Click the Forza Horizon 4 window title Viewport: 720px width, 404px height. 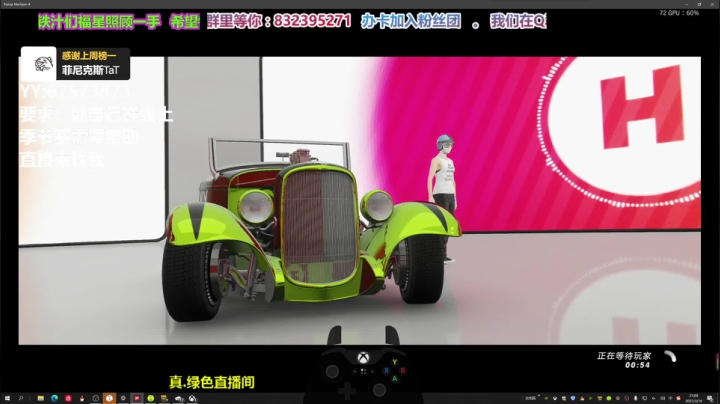(x=17, y=4)
